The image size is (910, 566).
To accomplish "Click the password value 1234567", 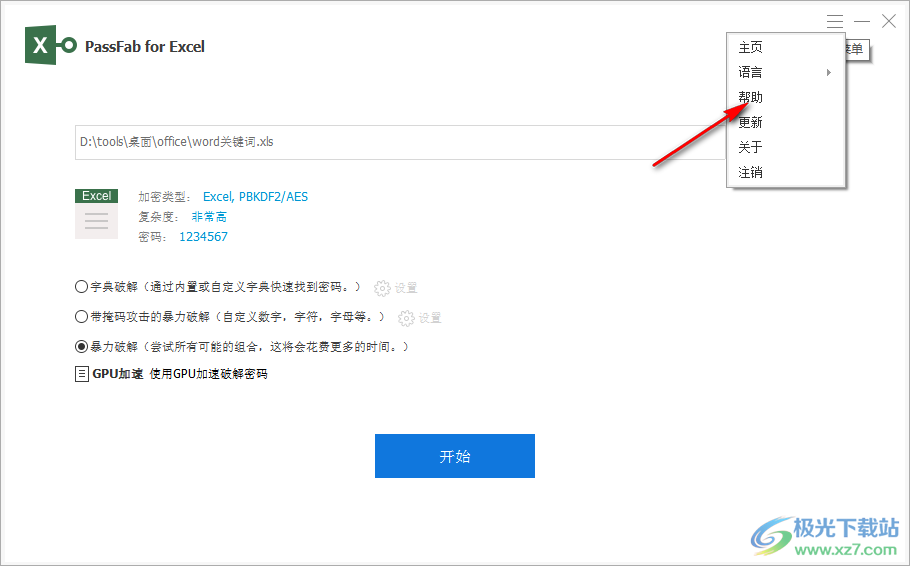I will click(203, 237).
